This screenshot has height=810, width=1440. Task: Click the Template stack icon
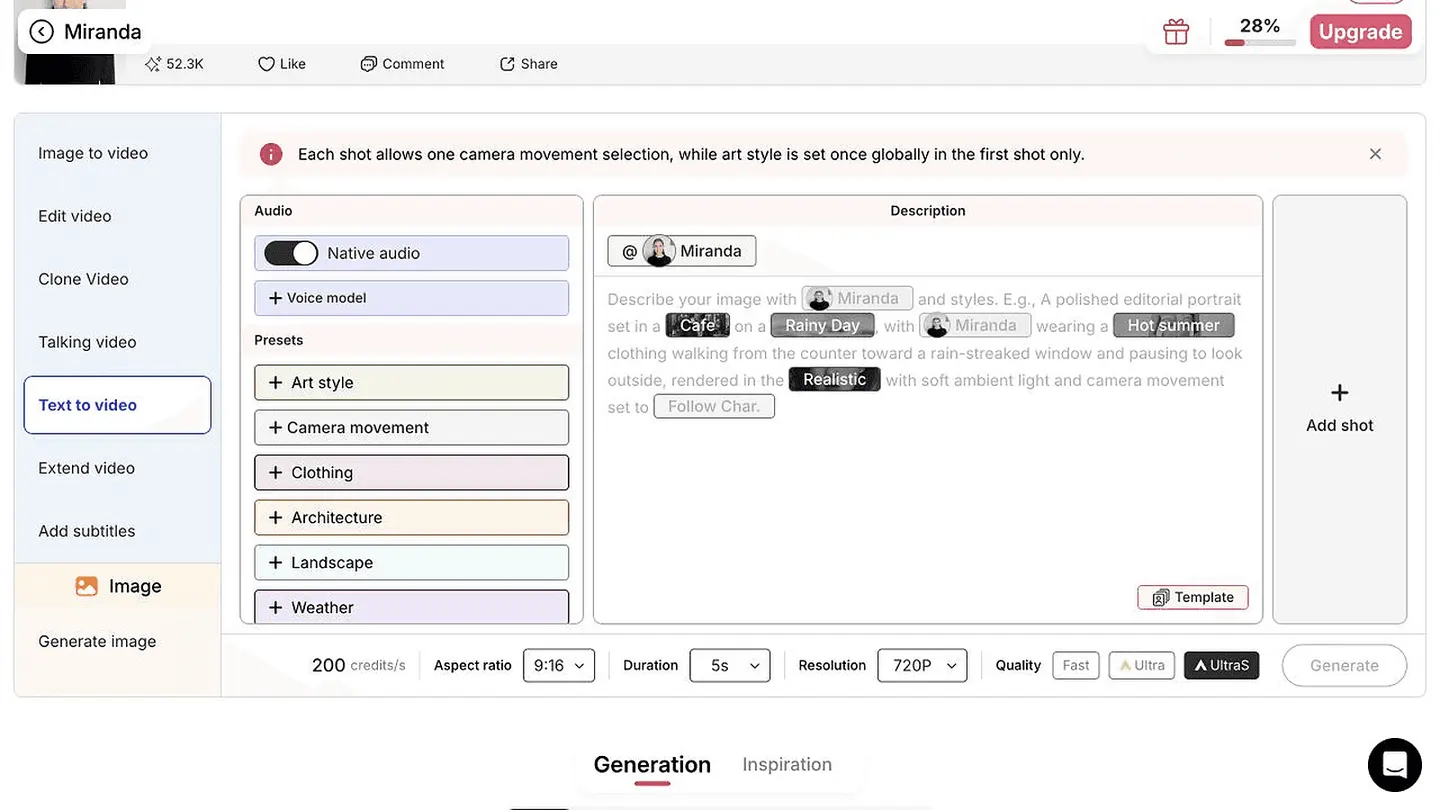click(x=1161, y=598)
